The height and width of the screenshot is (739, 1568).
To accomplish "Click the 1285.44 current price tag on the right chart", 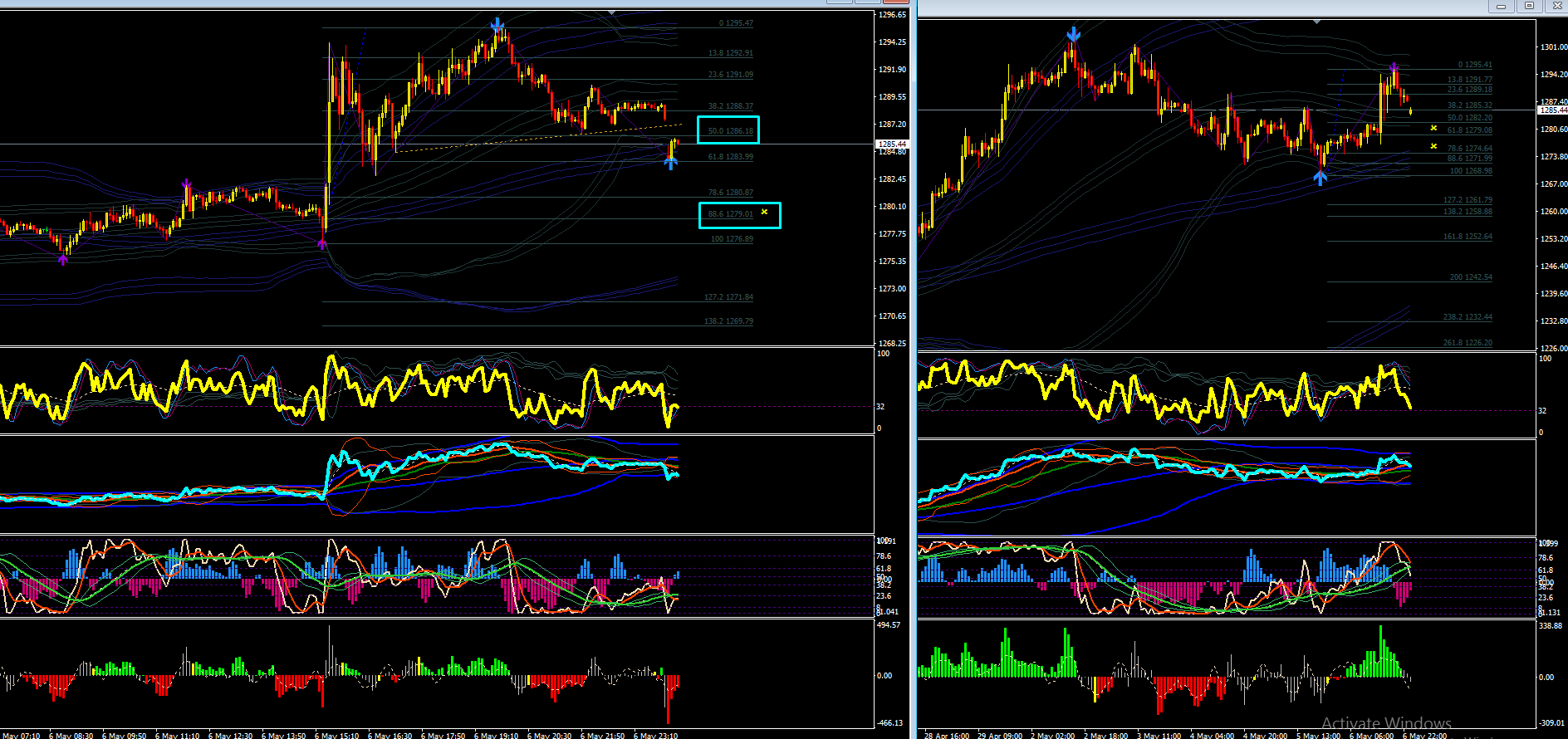I will [x=1552, y=110].
